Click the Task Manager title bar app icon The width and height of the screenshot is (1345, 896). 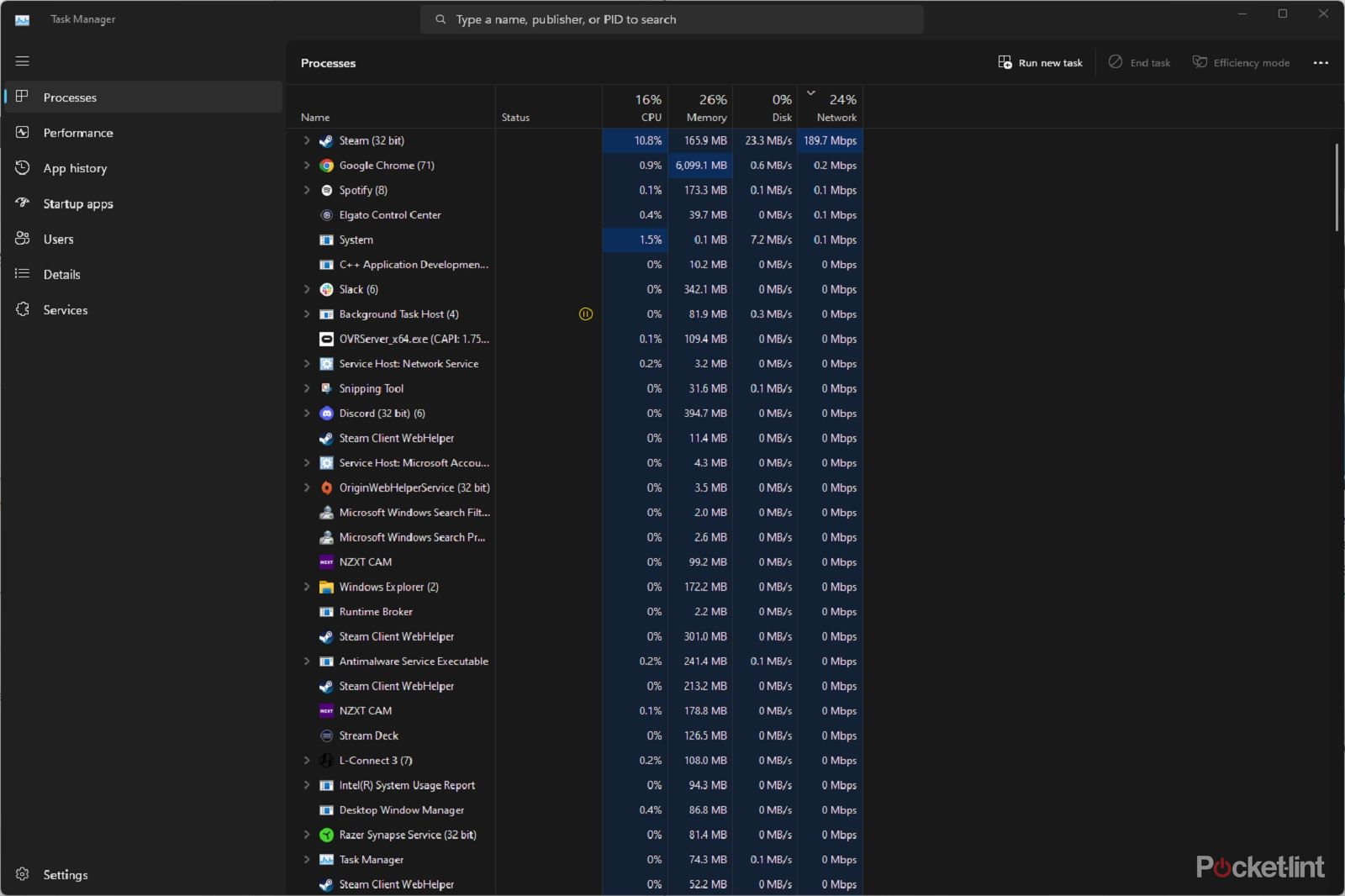[23, 19]
